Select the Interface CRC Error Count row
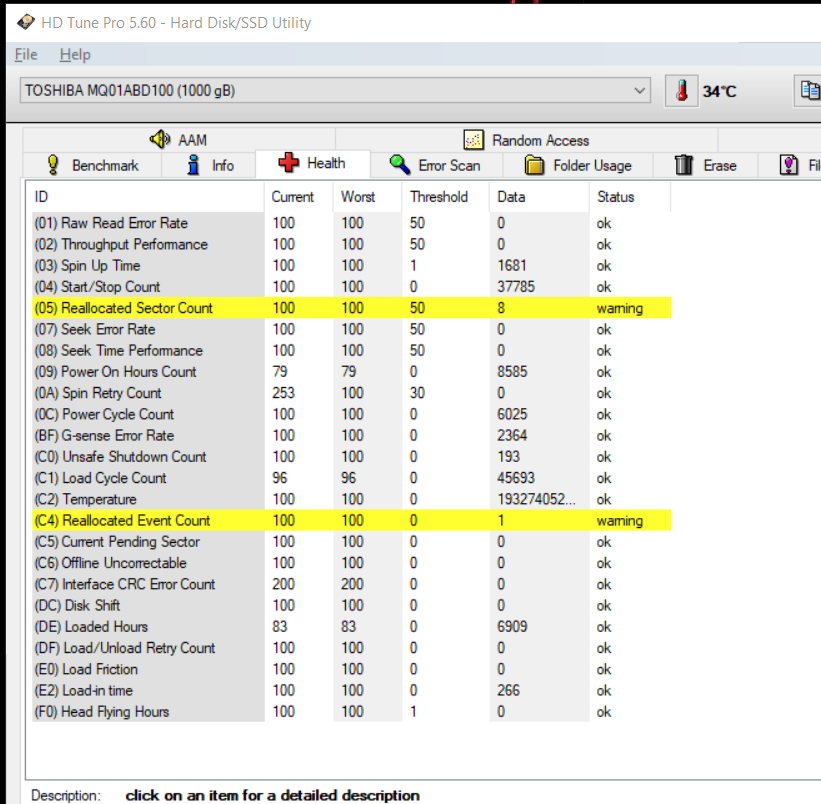The width and height of the screenshot is (821, 804). point(351,584)
